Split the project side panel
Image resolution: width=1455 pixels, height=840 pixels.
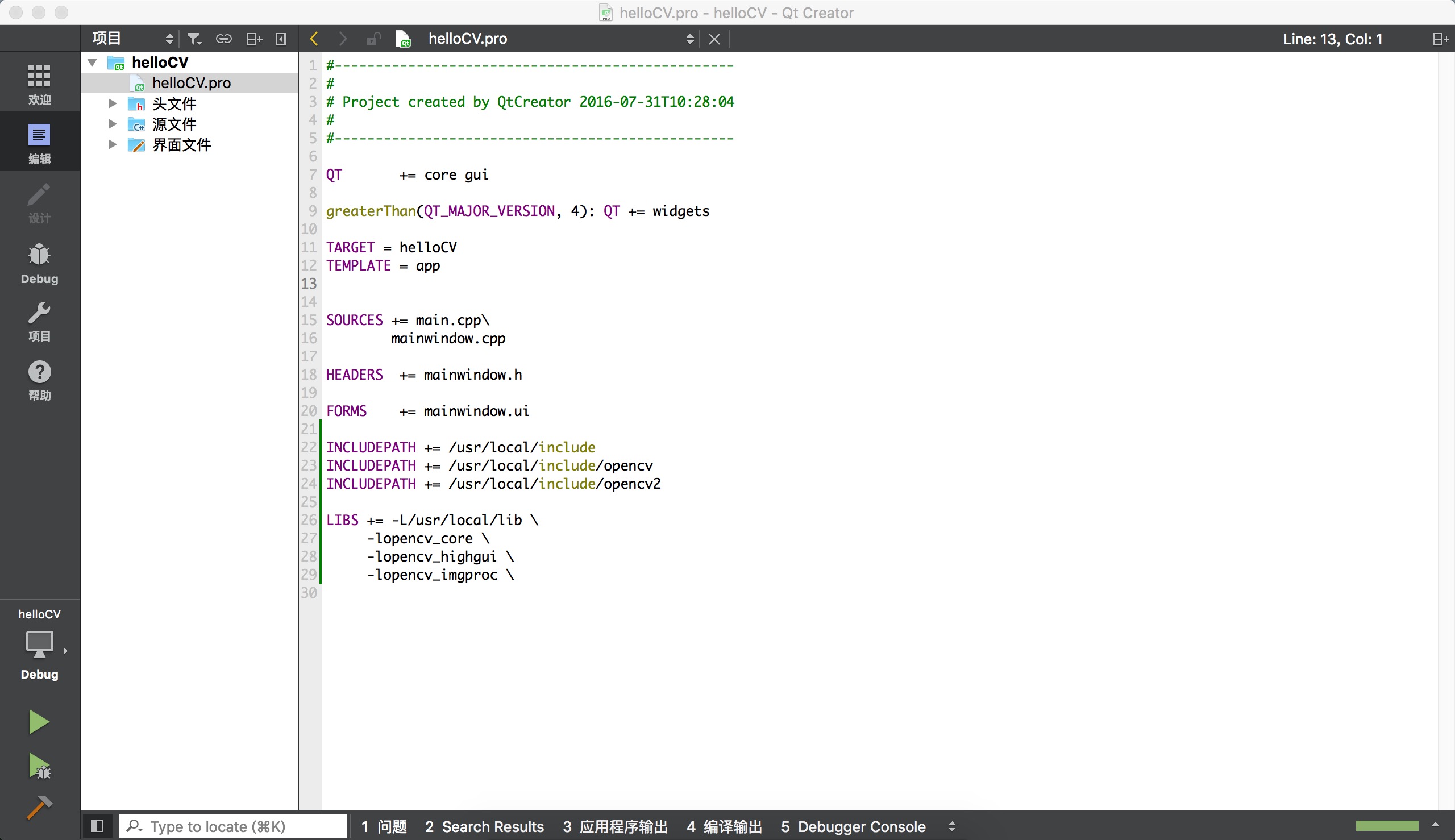tap(254, 39)
